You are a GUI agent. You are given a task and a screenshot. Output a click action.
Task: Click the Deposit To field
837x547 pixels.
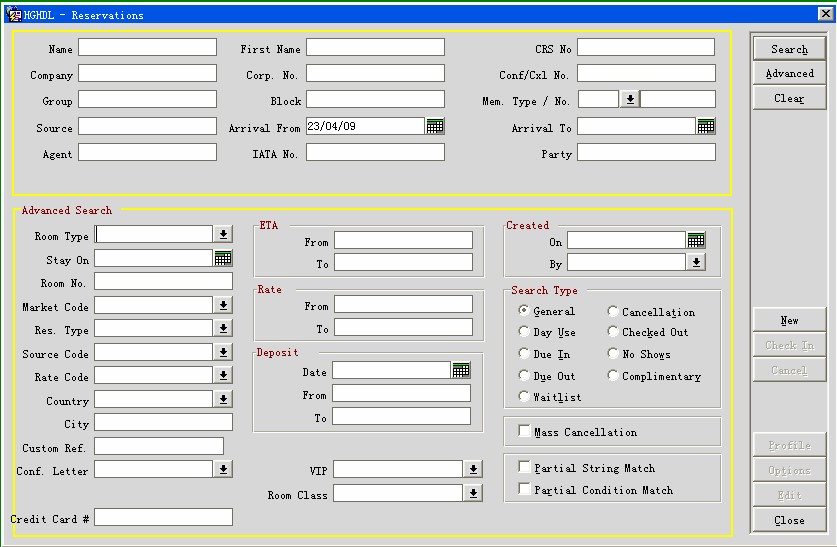coord(401,416)
